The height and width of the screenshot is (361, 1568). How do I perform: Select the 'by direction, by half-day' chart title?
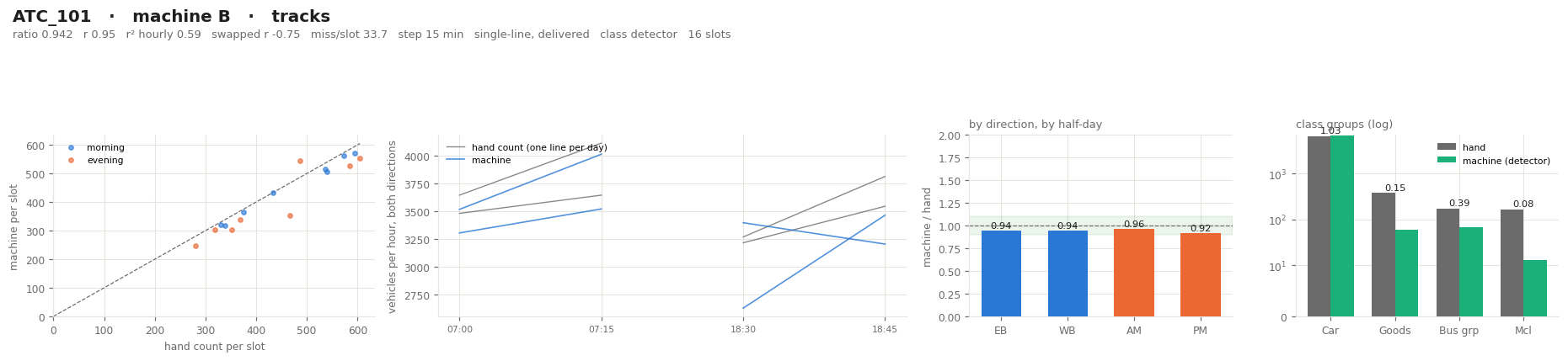click(1036, 125)
